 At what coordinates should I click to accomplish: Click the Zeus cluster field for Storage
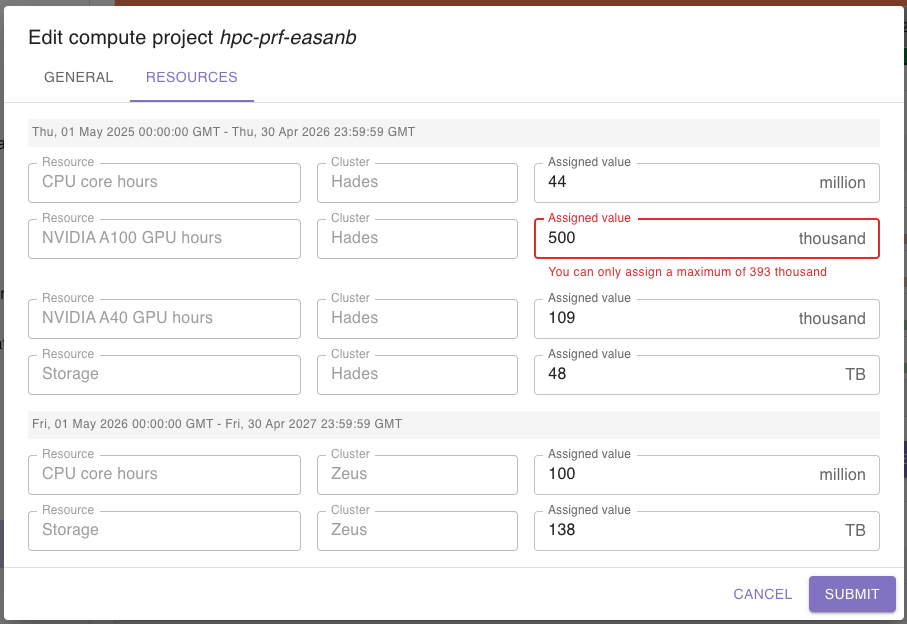(x=417, y=531)
